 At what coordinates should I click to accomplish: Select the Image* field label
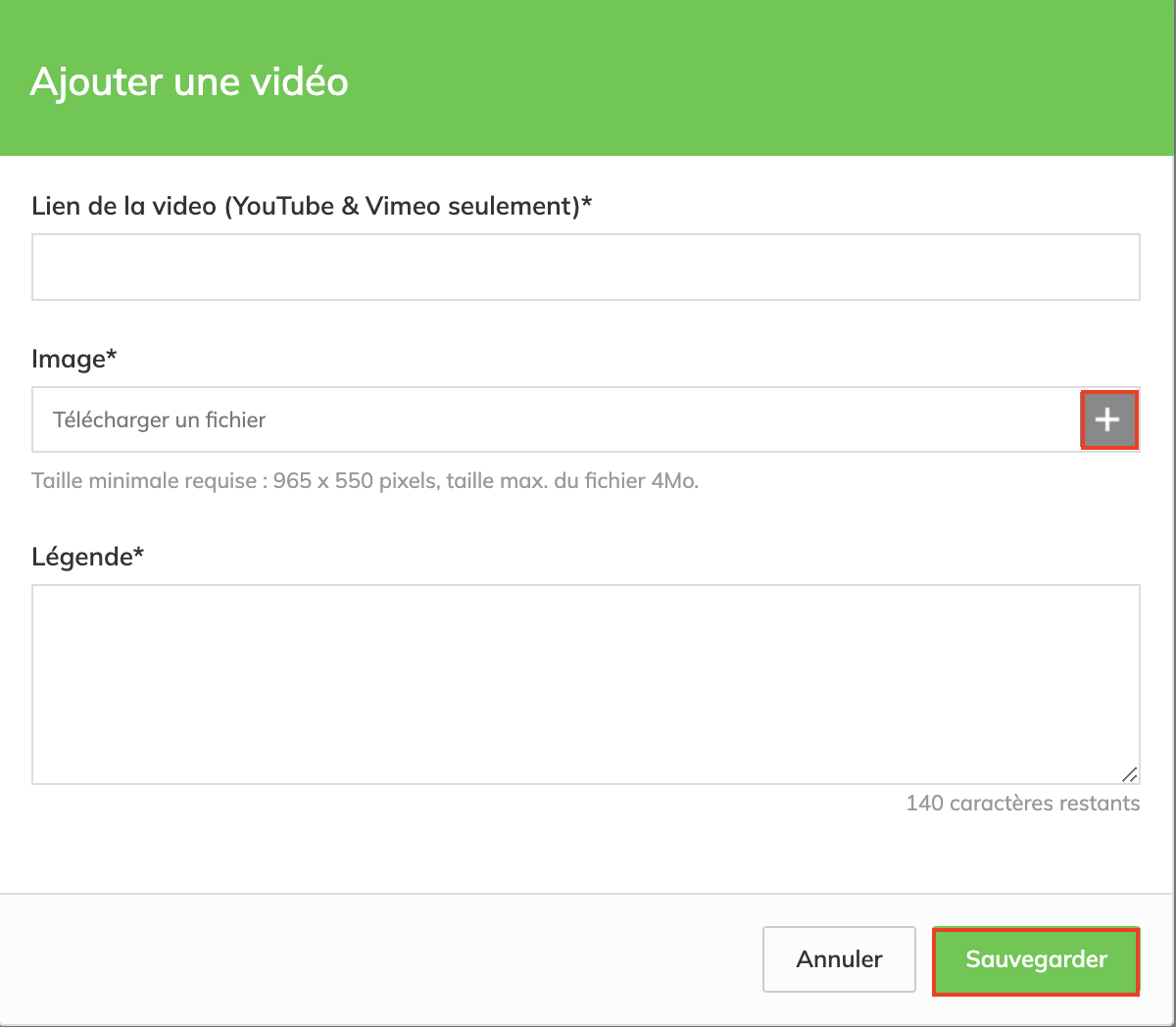click(73, 359)
